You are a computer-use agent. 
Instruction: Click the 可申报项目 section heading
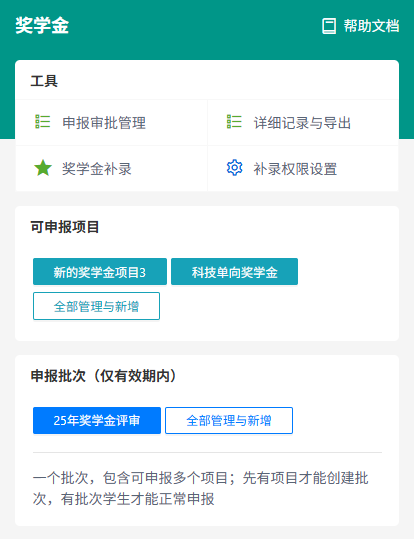pyautogui.click(x=65, y=227)
